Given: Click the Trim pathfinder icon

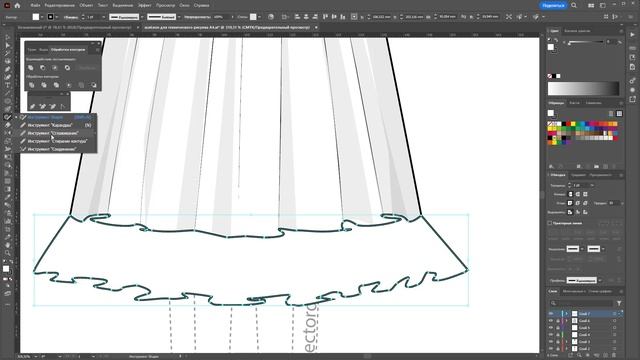Looking at the screenshot, I should [x=44, y=85].
